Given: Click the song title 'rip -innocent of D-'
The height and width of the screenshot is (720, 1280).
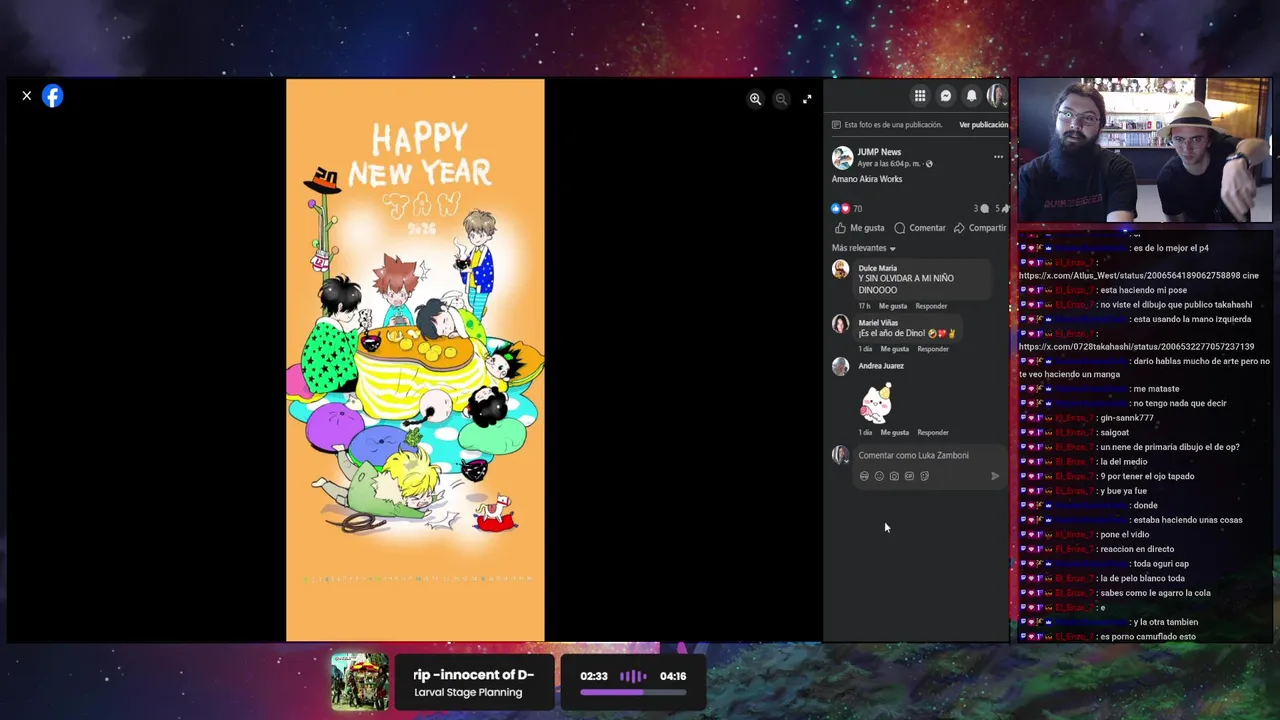Looking at the screenshot, I should (474, 675).
